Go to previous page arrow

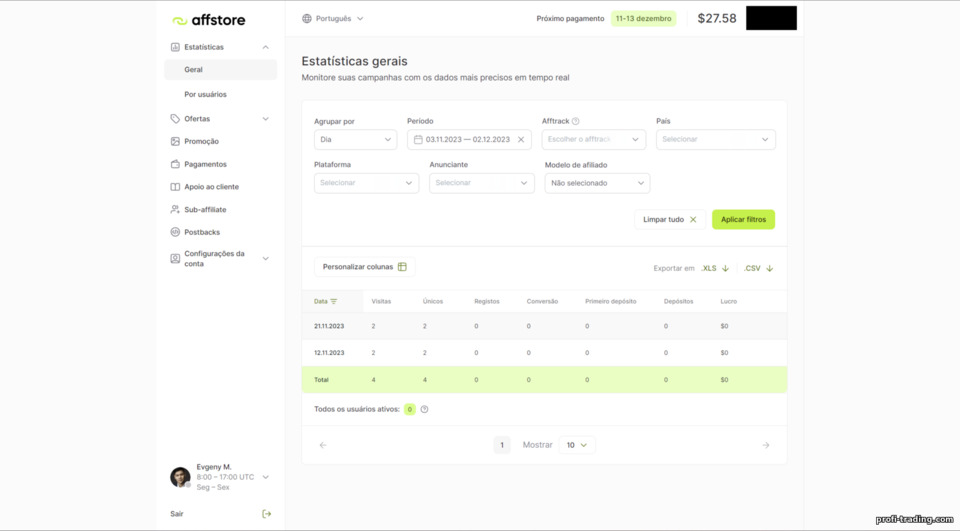click(323, 445)
